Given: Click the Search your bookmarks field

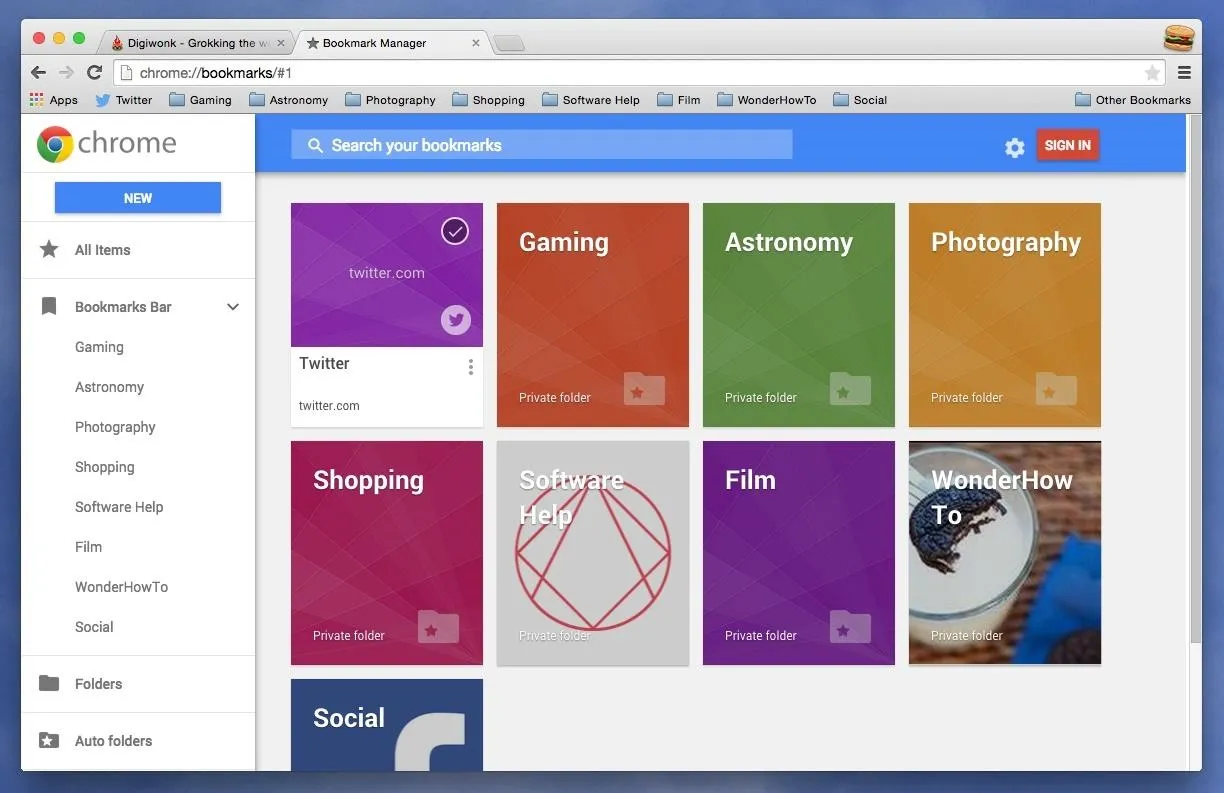Looking at the screenshot, I should (x=541, y=145).
